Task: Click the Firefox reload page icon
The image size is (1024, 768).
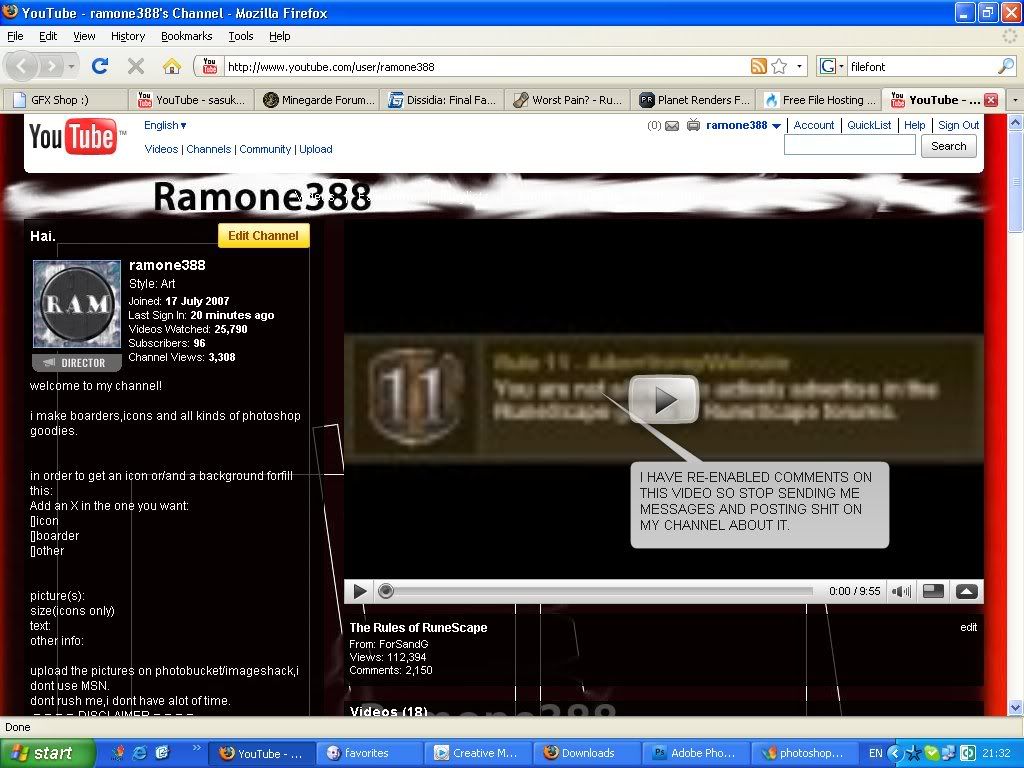Action: coord(100,66)
